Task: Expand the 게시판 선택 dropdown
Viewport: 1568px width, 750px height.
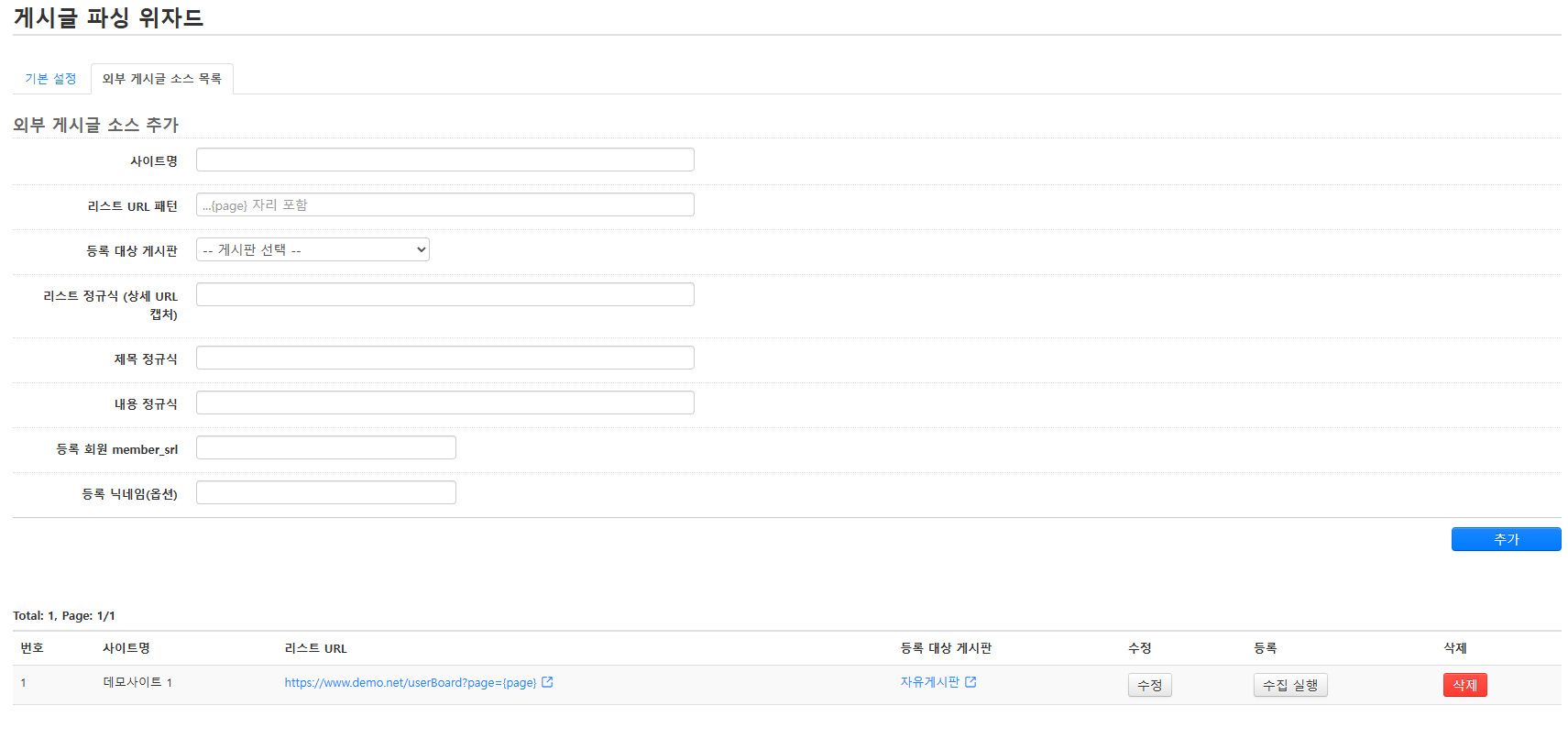Action: point(313,250)
